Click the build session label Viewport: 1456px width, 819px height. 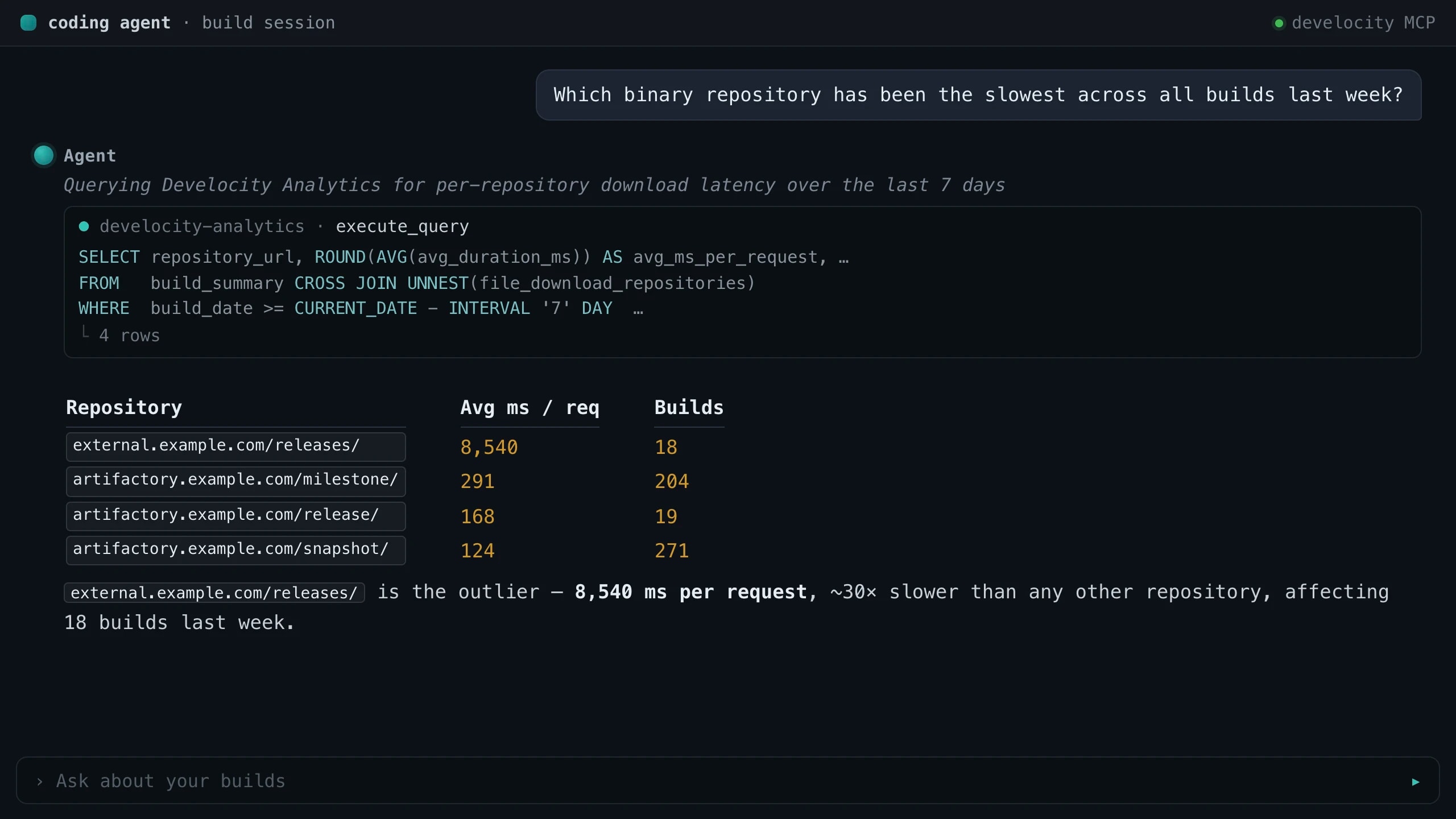point(268,23)
